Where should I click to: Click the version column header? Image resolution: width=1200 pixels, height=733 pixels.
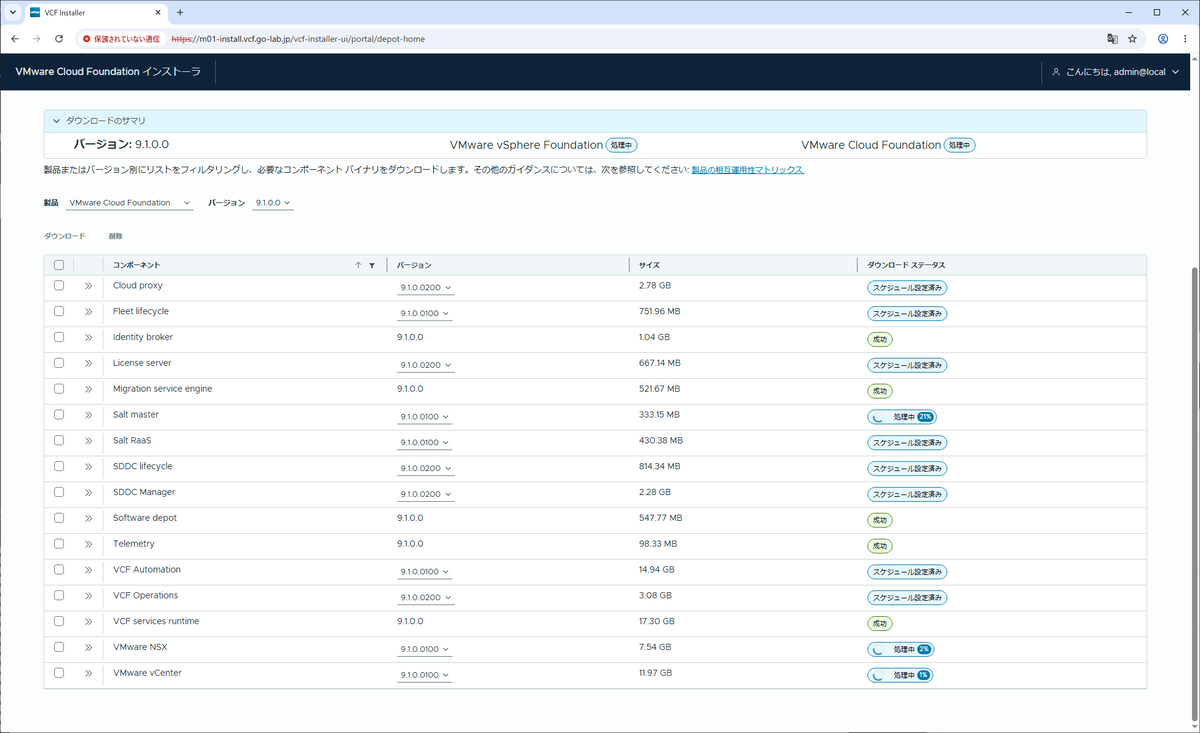click(414, 265)
